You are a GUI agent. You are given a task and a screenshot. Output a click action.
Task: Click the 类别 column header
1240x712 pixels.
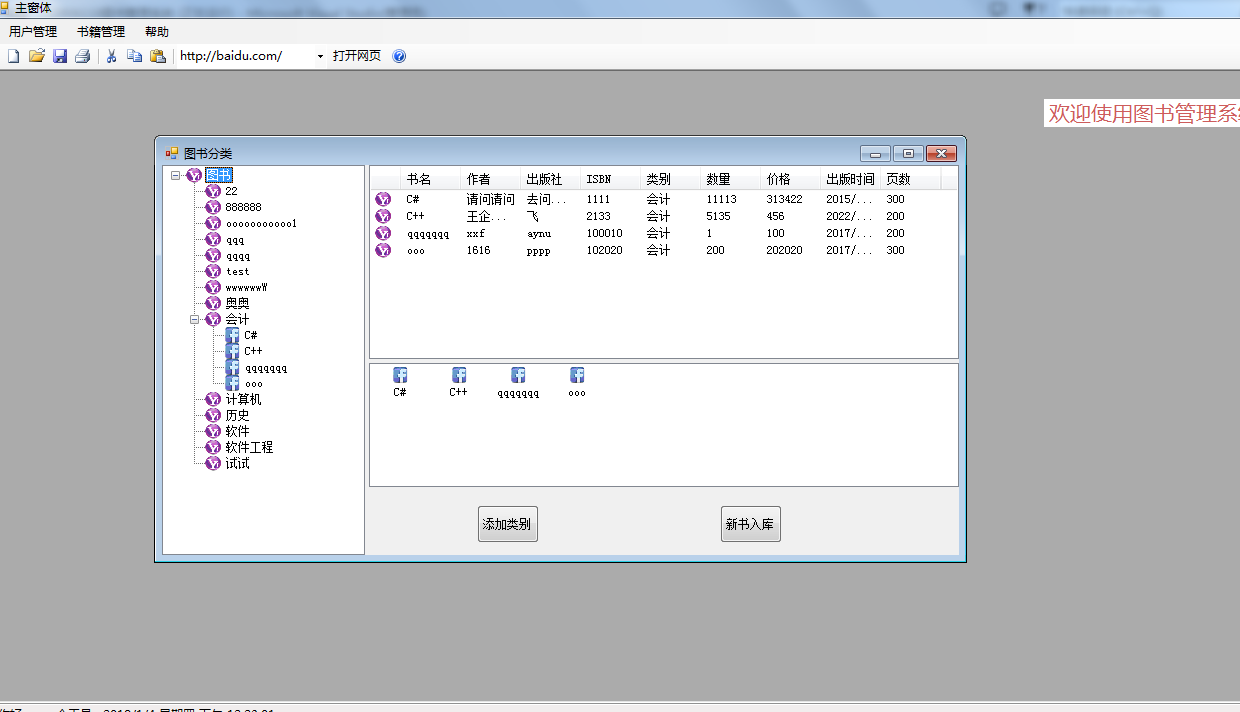[671, 179]
